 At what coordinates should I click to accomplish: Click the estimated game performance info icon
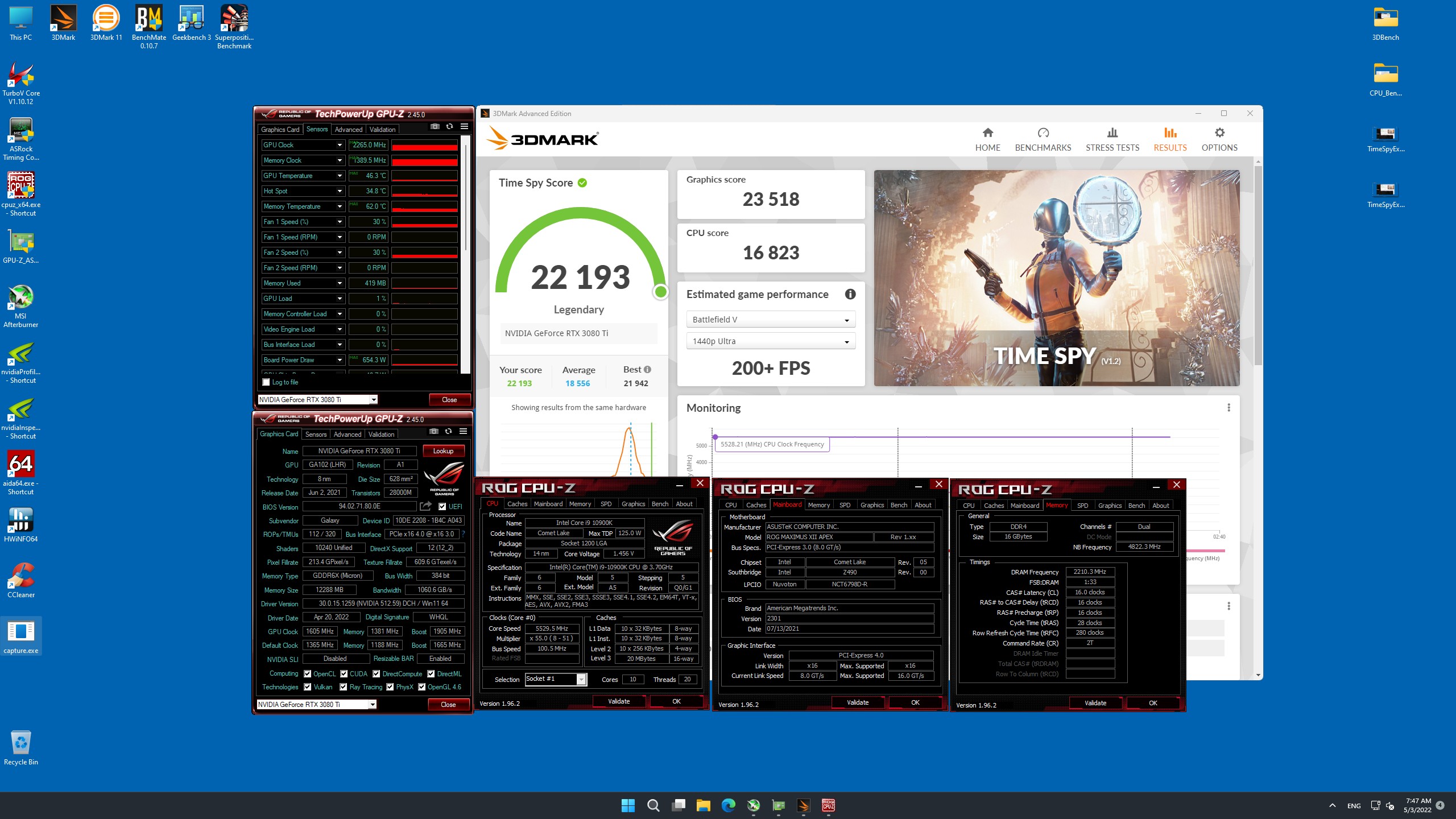pos(850,294)
